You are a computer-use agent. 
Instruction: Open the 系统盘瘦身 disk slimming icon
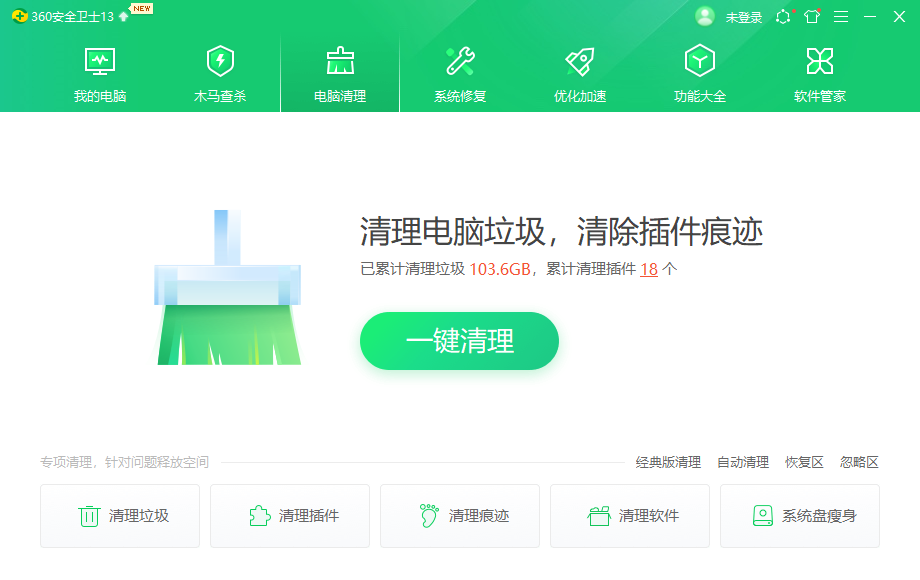[x=763, y=516]
